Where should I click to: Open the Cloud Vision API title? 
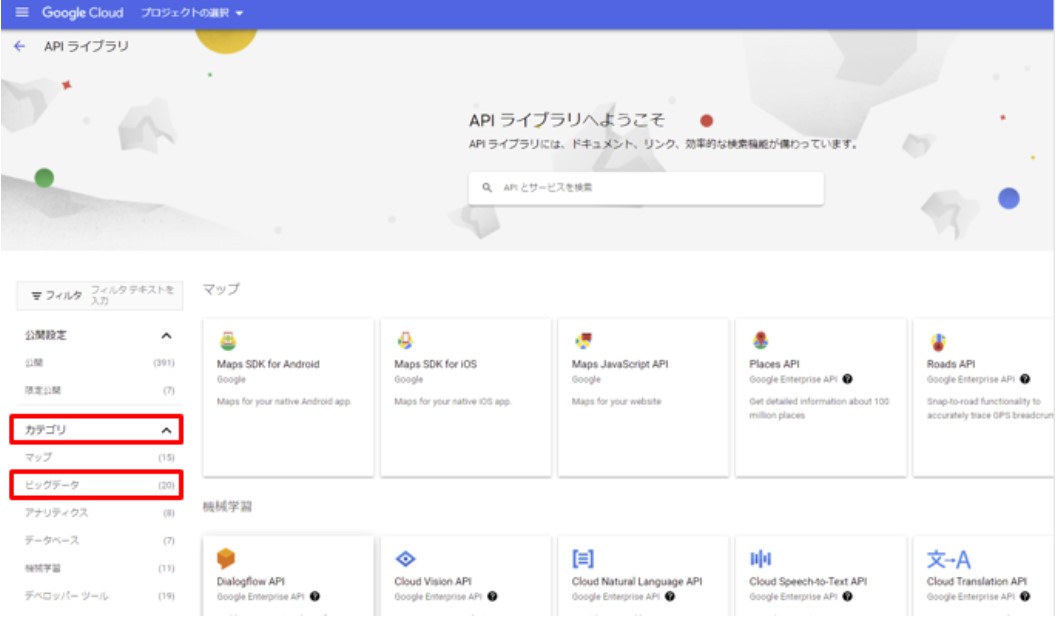(x=433, y=581)
